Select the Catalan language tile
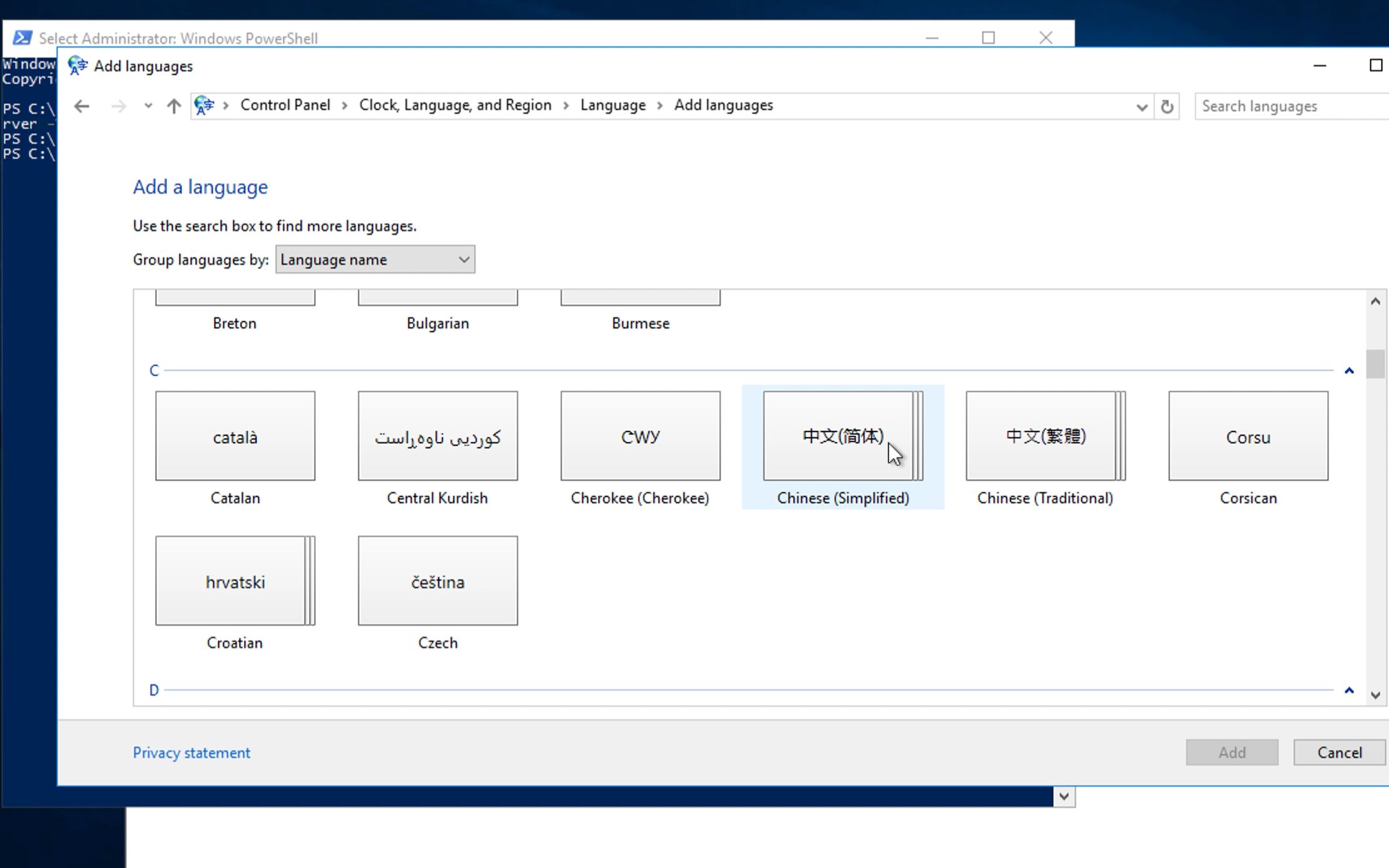1389x868 pixels. (235, 436)
